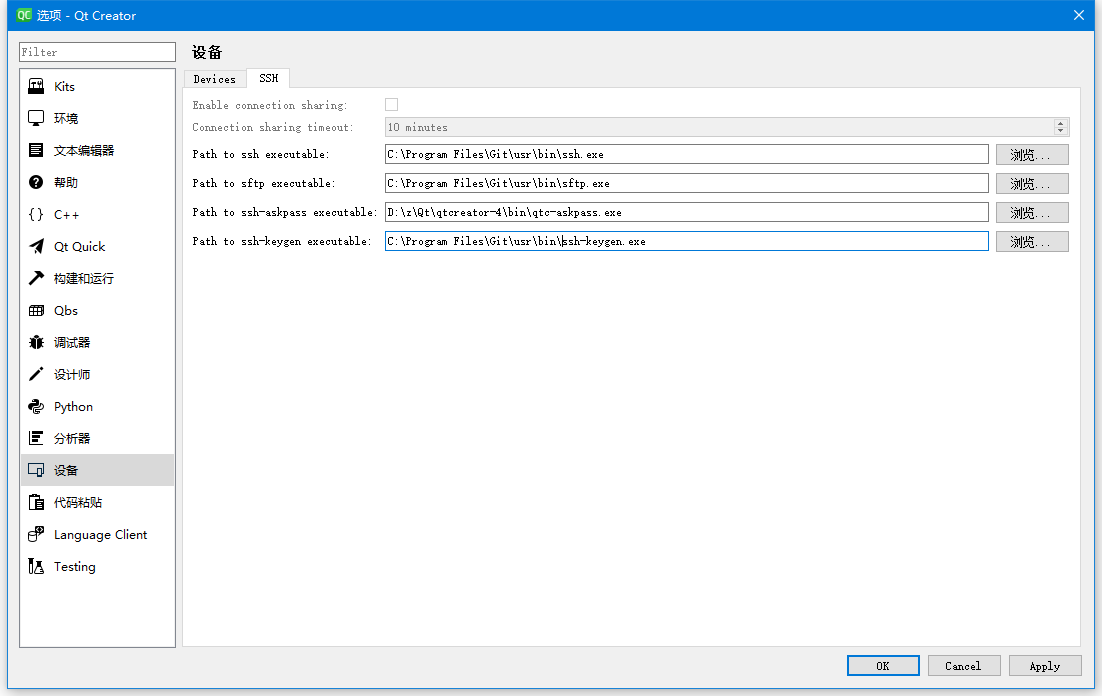Edit the sftp executable path field
1102x696 pixels.
[x=687, y=183]
